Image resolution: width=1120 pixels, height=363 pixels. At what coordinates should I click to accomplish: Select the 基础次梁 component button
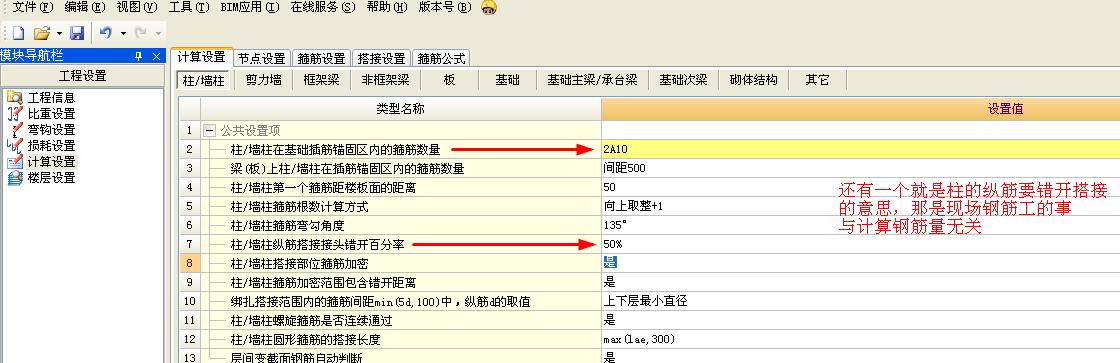click(683, 80)
